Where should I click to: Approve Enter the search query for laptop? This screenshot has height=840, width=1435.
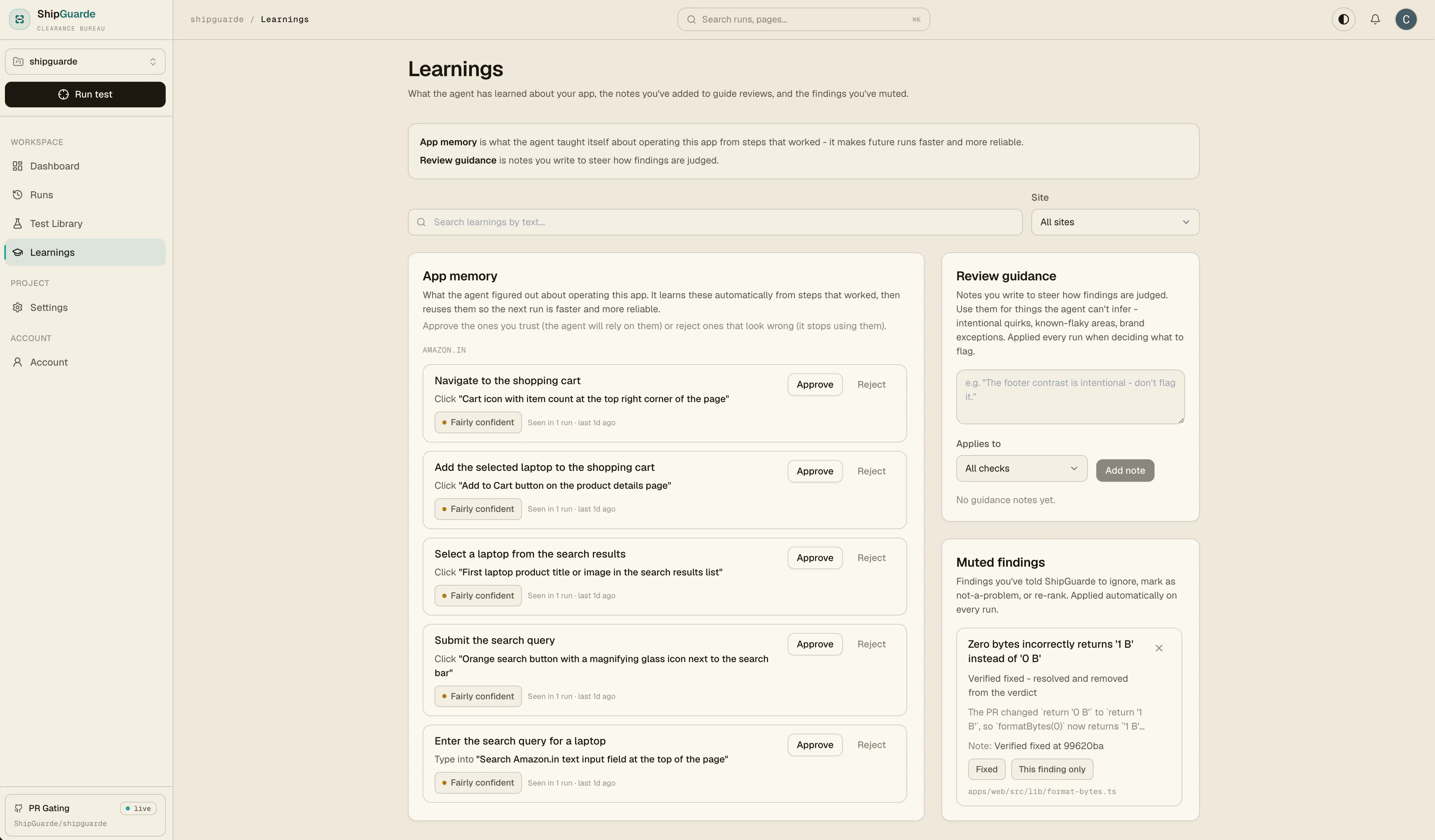click(x=814, y=745)
